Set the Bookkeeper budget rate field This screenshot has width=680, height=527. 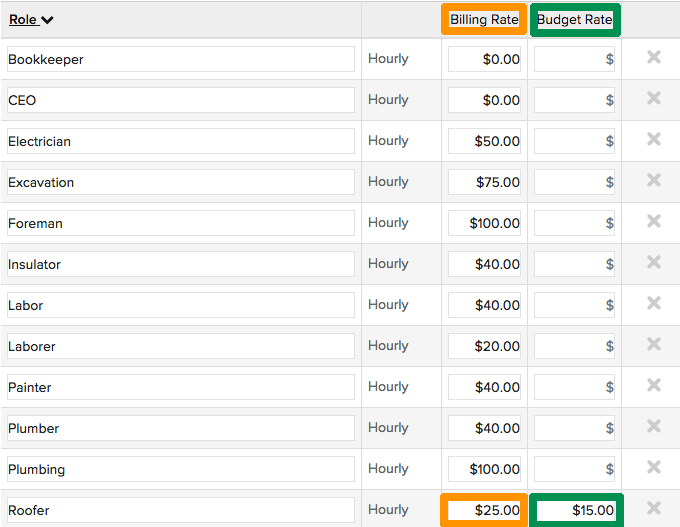click(574, 59)
